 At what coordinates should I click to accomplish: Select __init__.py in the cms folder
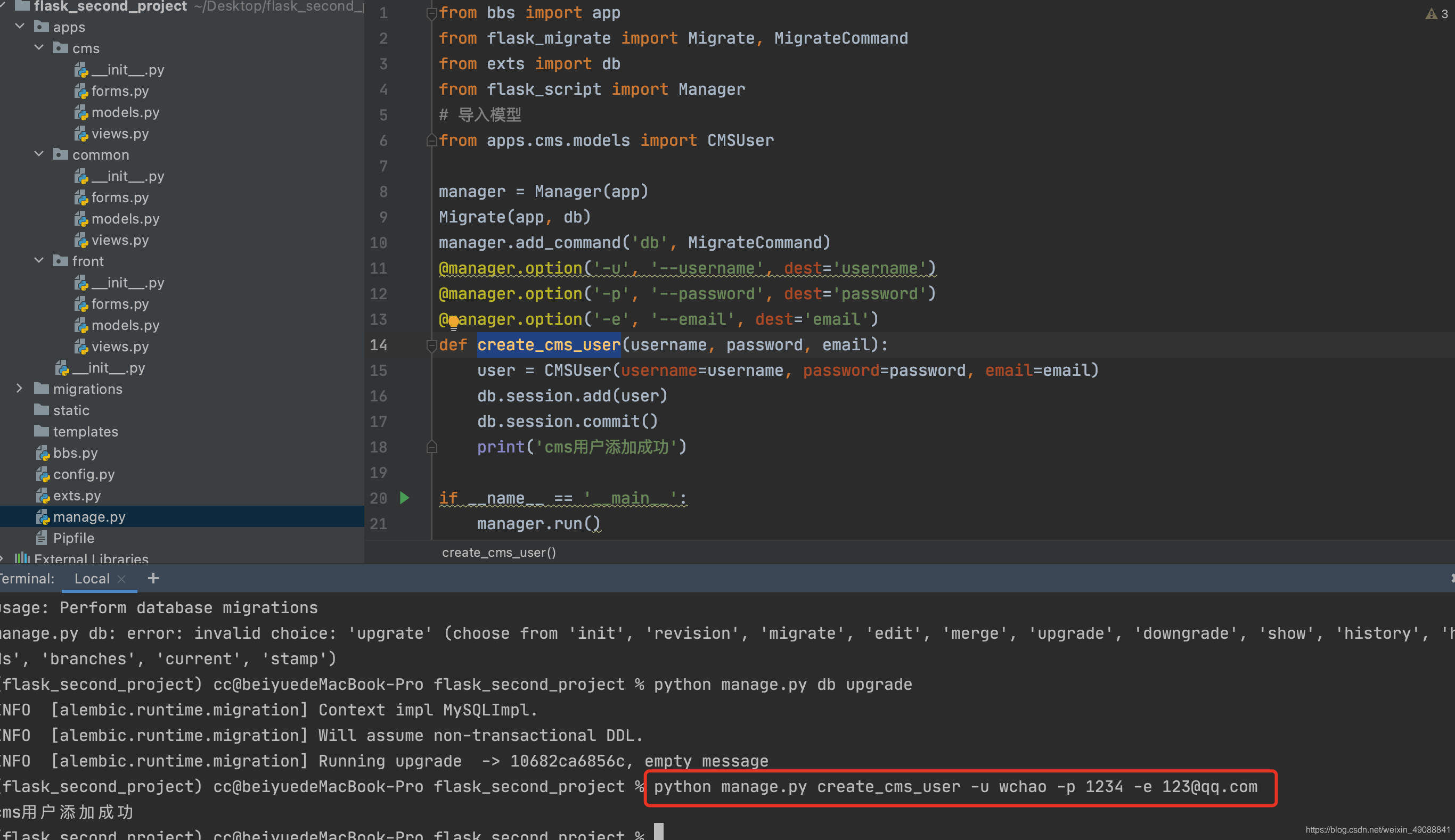[x=119, y=69]
